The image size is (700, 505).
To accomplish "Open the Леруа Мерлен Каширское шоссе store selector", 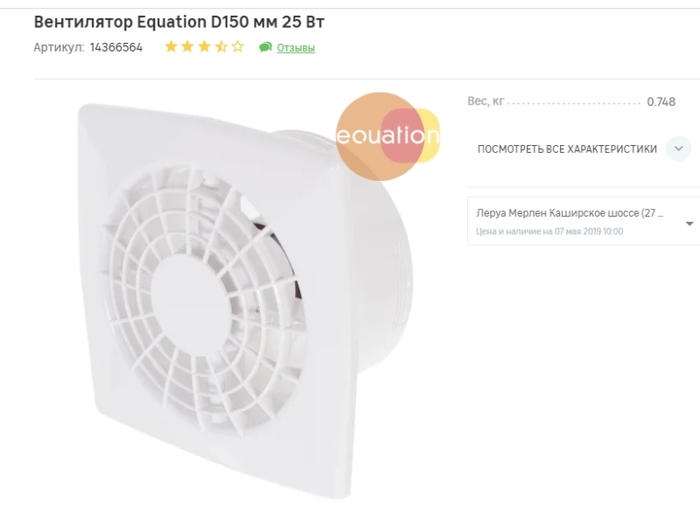I will coord(570,214).
